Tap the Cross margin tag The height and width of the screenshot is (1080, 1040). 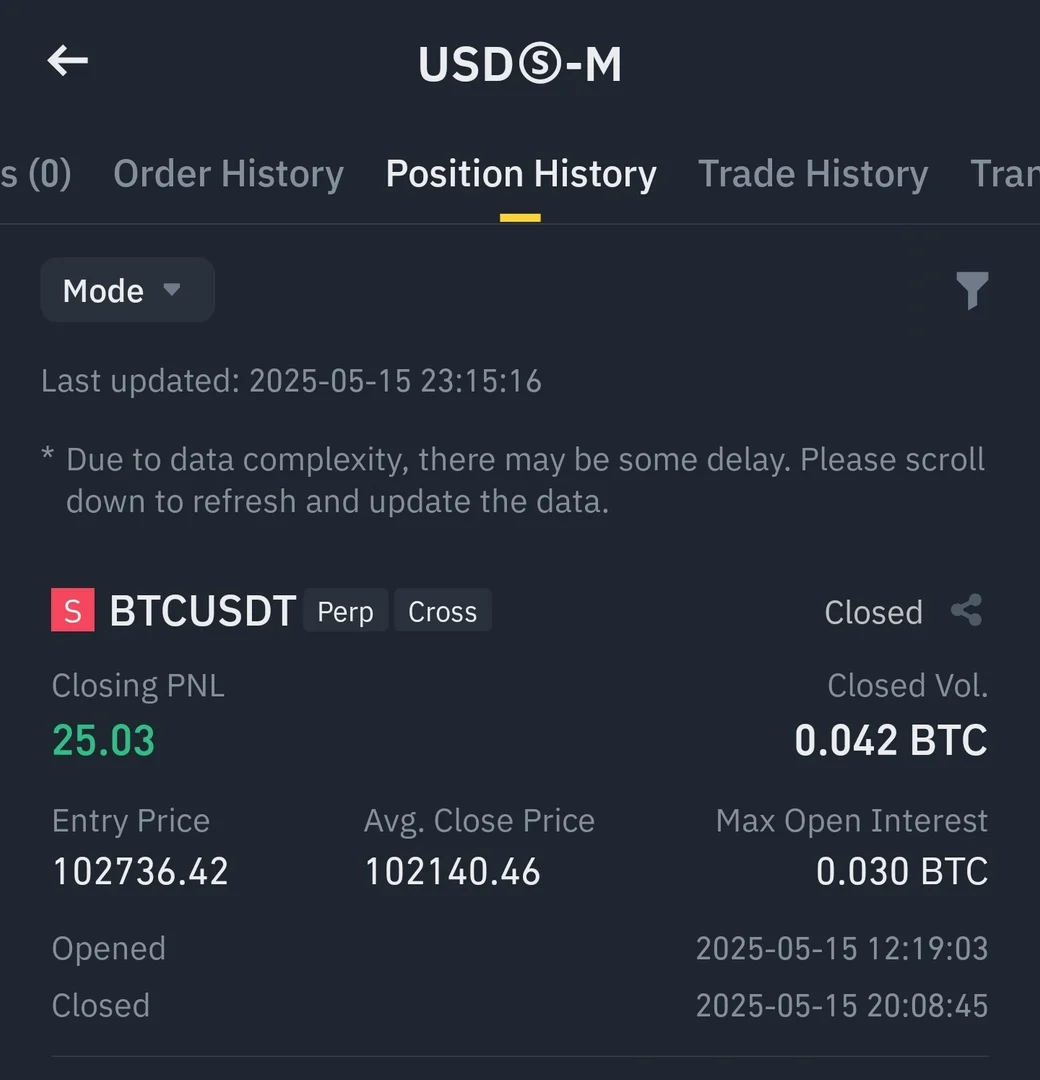(442, 611)
